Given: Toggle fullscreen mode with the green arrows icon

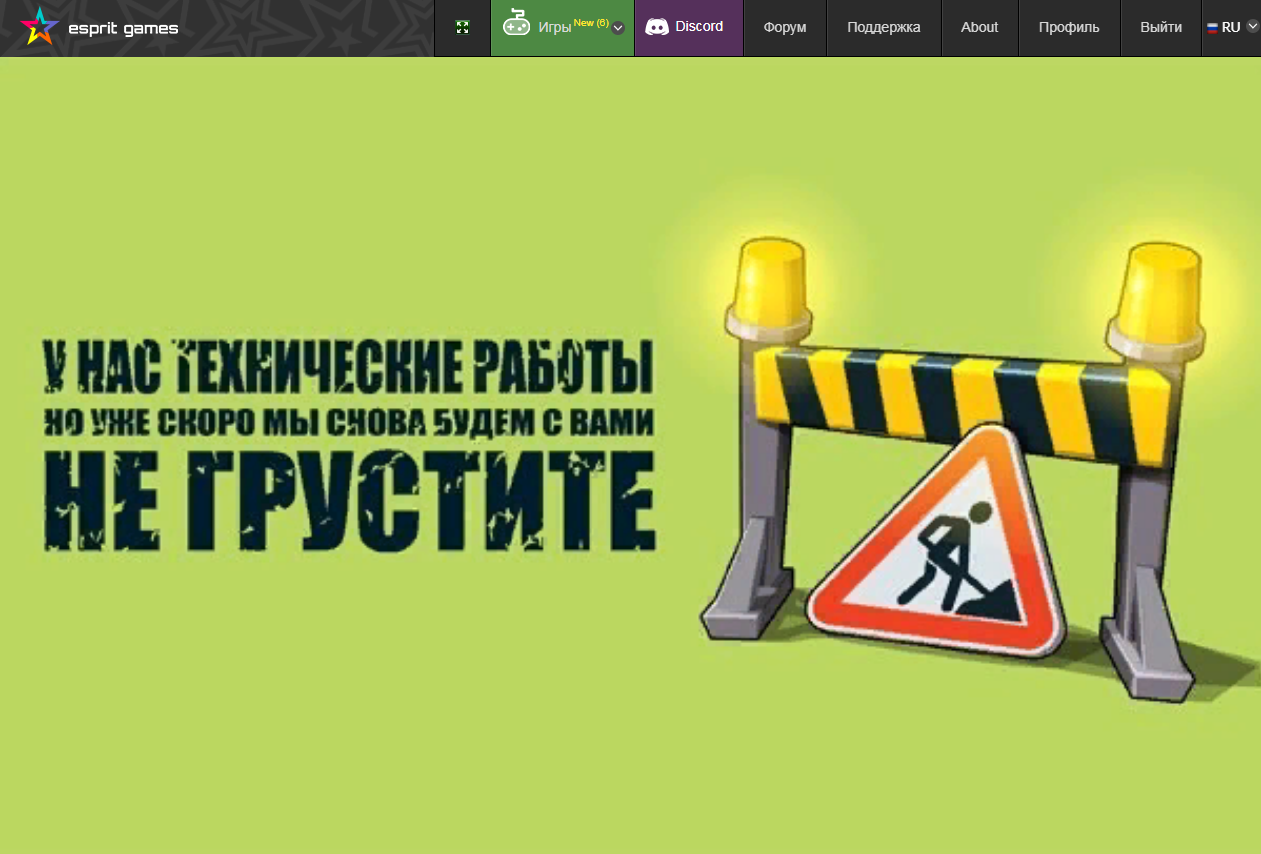Looking at the screenshot, I should coord(462,28).
